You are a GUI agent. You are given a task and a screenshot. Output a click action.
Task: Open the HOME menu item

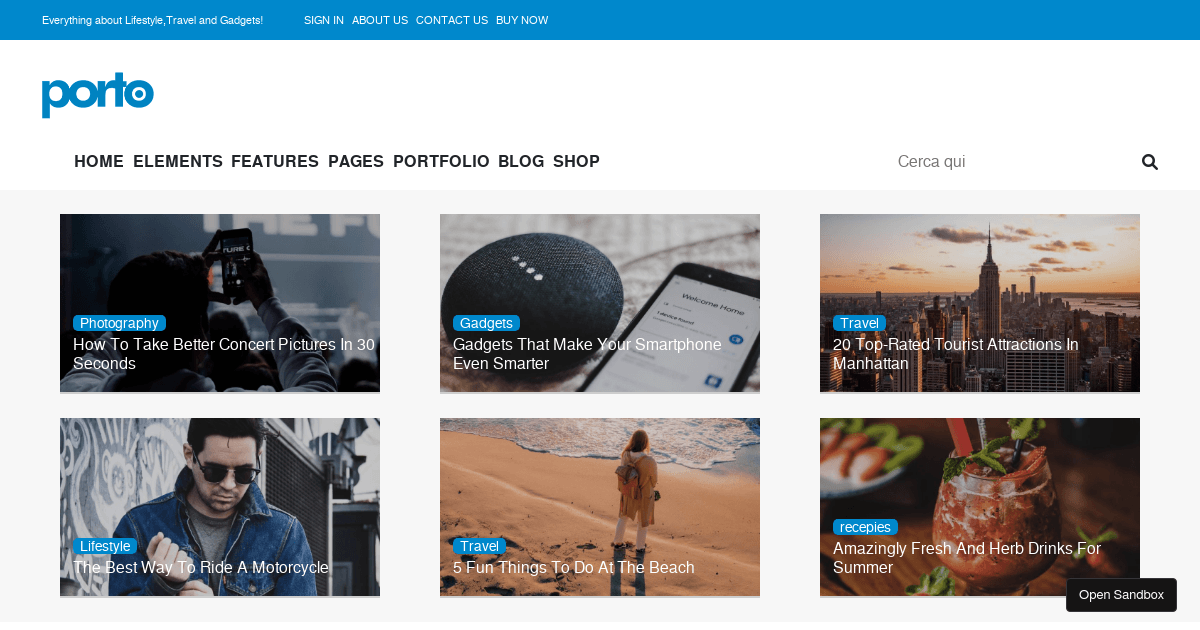[x=99, y=162]
